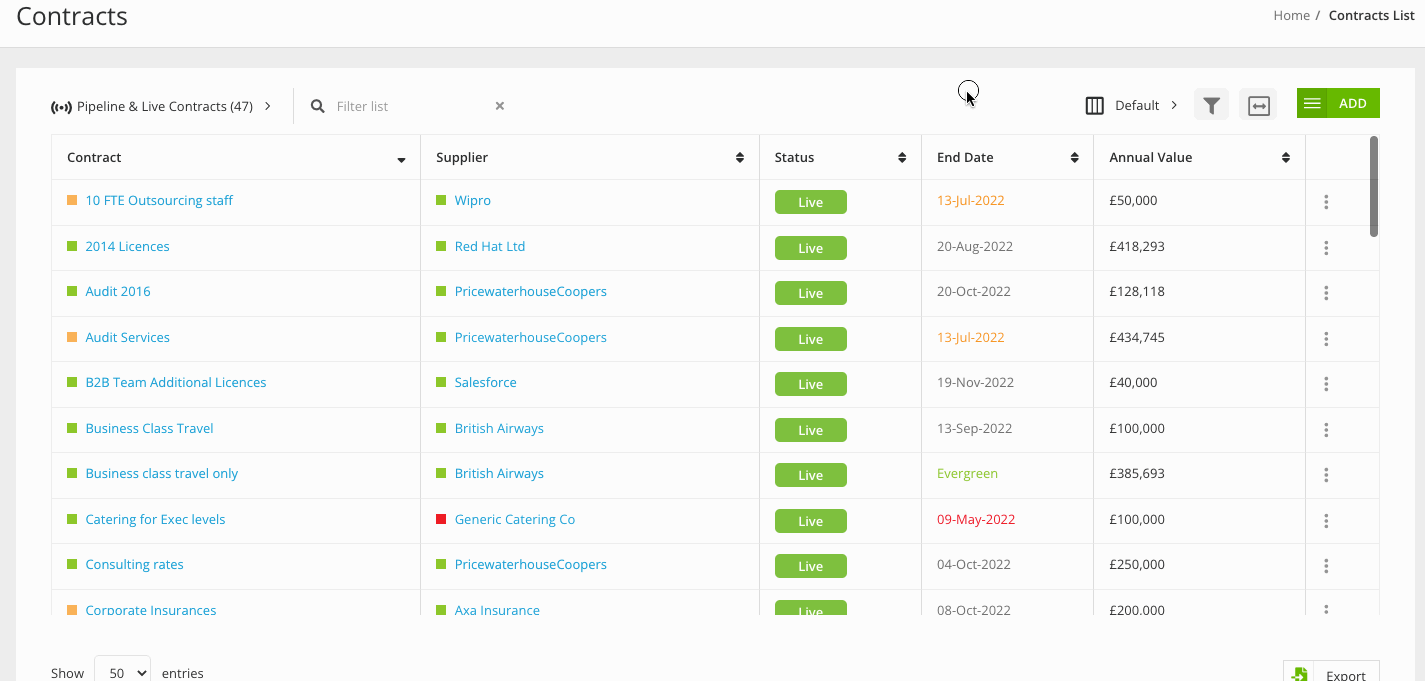Click inside the Filter list field
This screenshot has height=681, width=1425.
click(410, 106)
